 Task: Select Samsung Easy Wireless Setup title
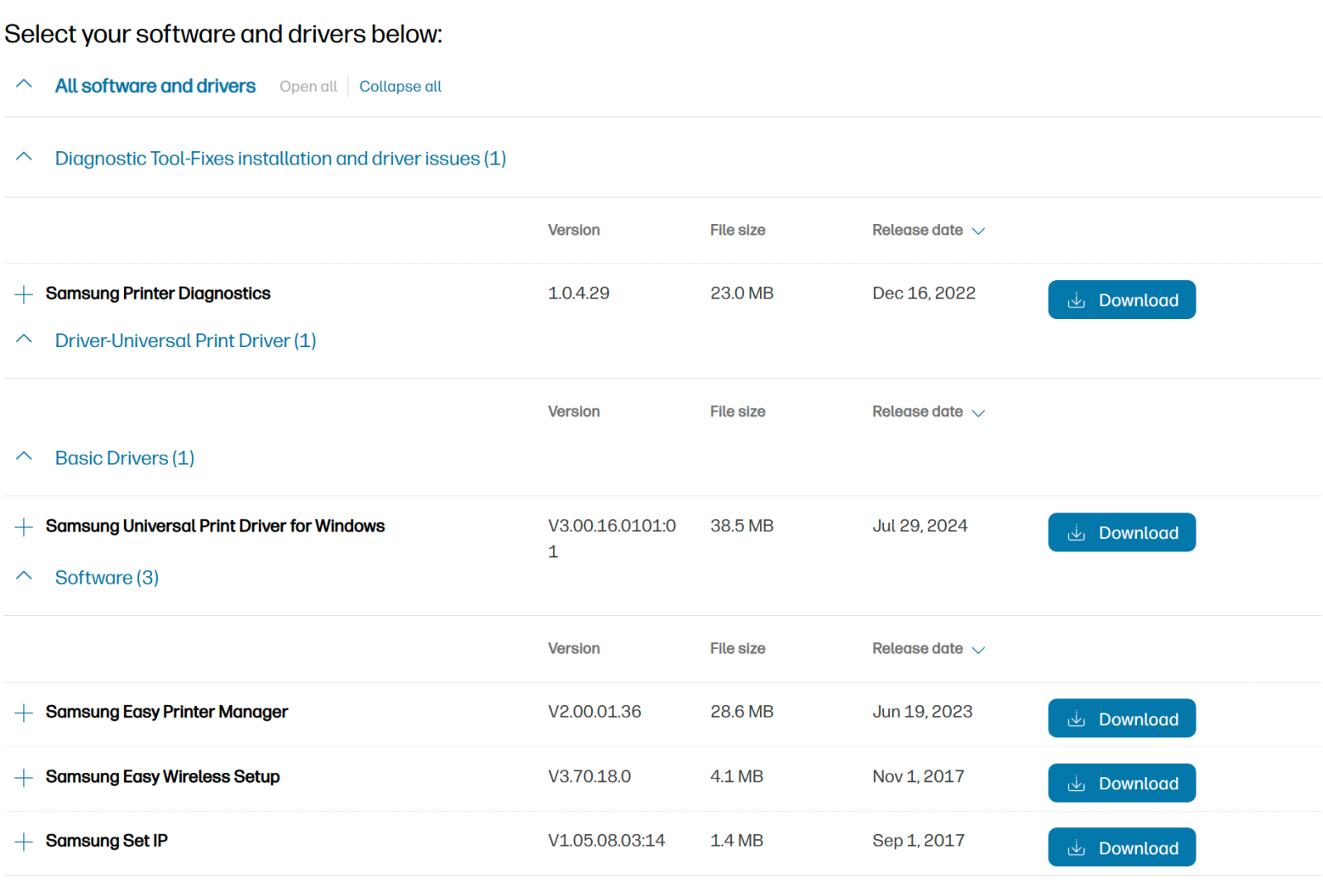tap(163, 776)
